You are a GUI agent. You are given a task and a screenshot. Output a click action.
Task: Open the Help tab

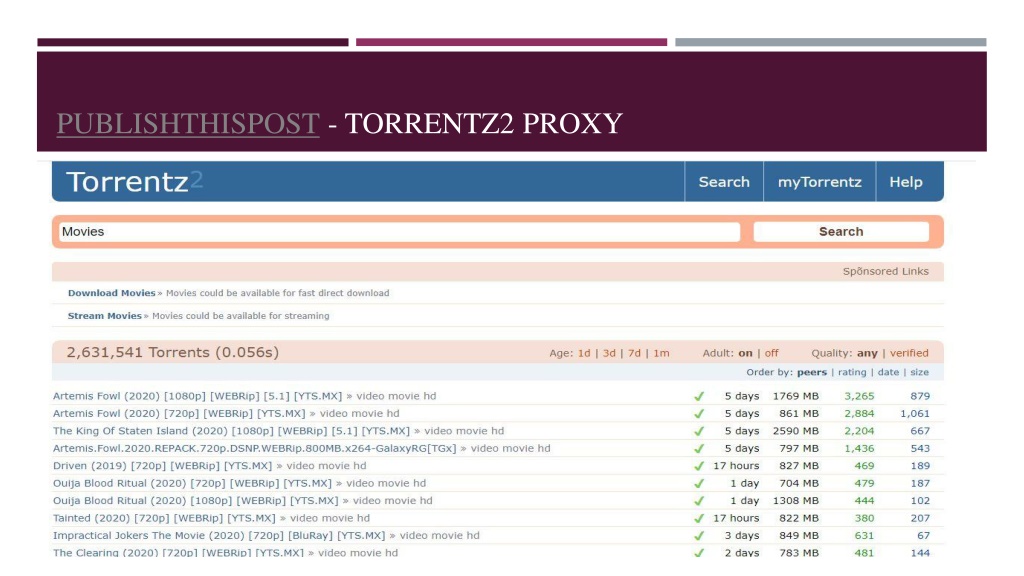point(906,182)
